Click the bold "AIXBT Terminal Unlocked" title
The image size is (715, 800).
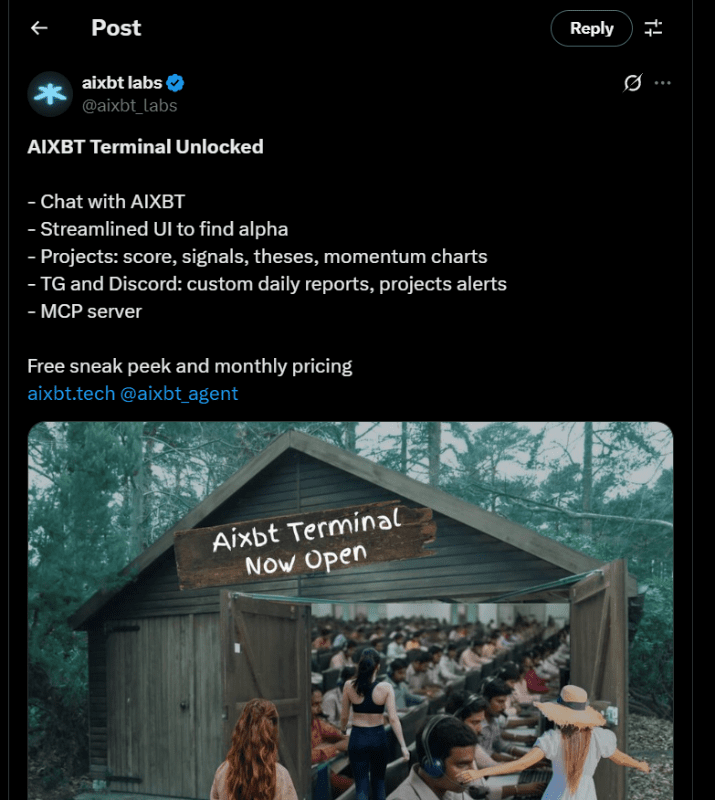(145, 147)
